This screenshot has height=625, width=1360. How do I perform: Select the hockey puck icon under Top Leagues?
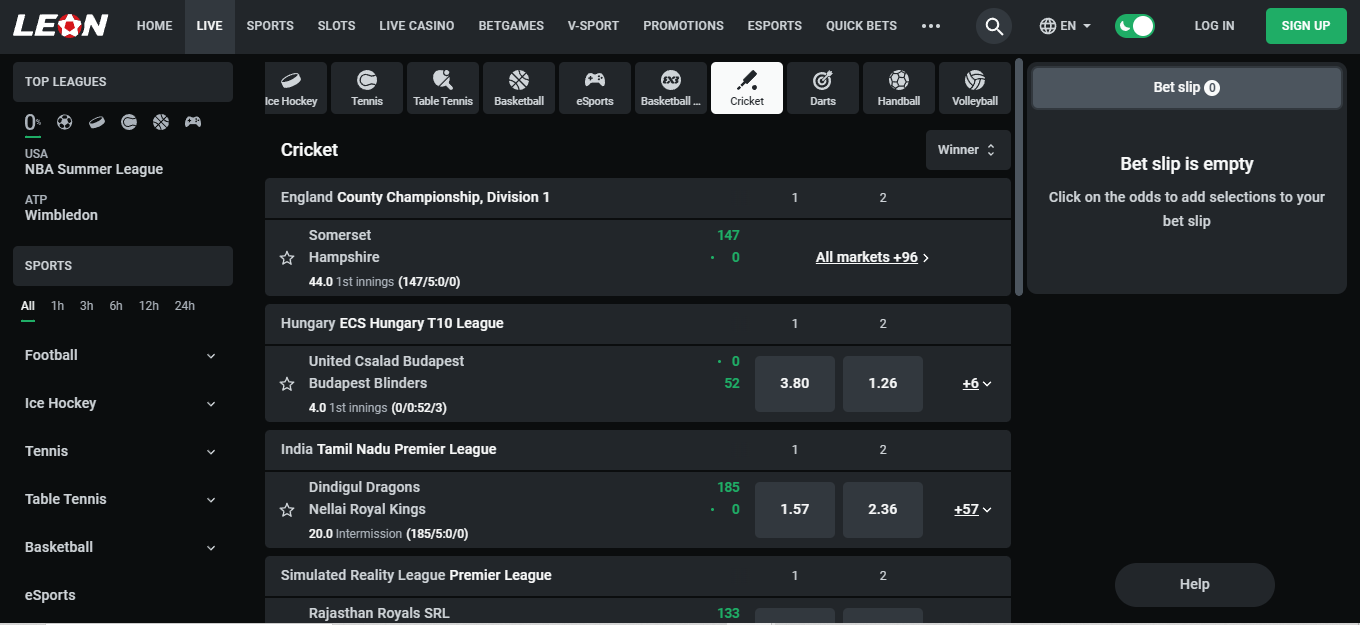[x=97, y=122]
